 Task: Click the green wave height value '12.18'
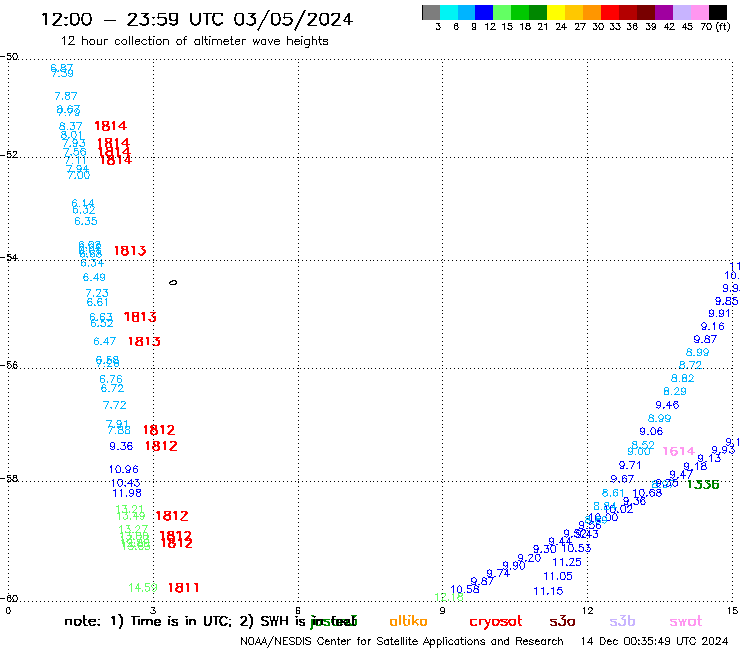point(449,597)
